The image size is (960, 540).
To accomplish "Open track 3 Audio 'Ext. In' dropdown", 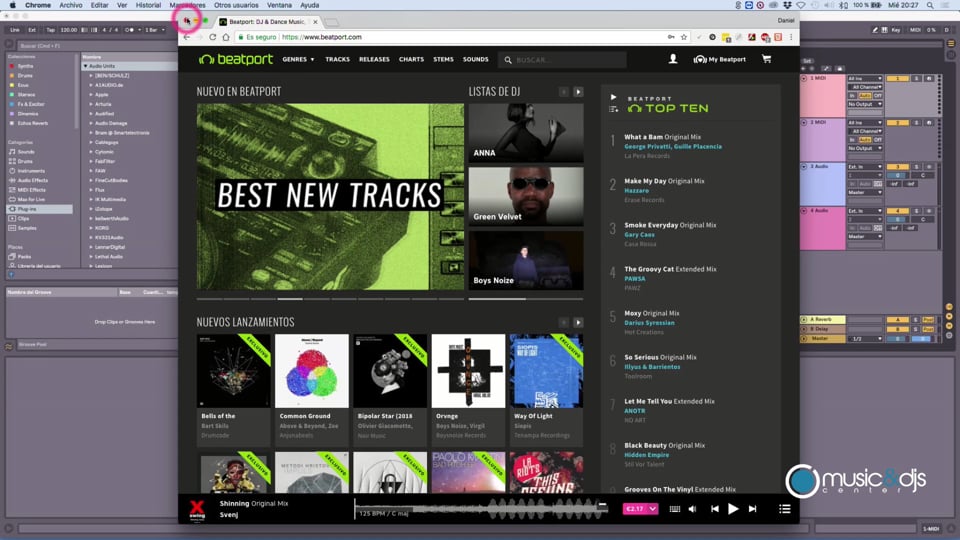I will coord(864,167).
